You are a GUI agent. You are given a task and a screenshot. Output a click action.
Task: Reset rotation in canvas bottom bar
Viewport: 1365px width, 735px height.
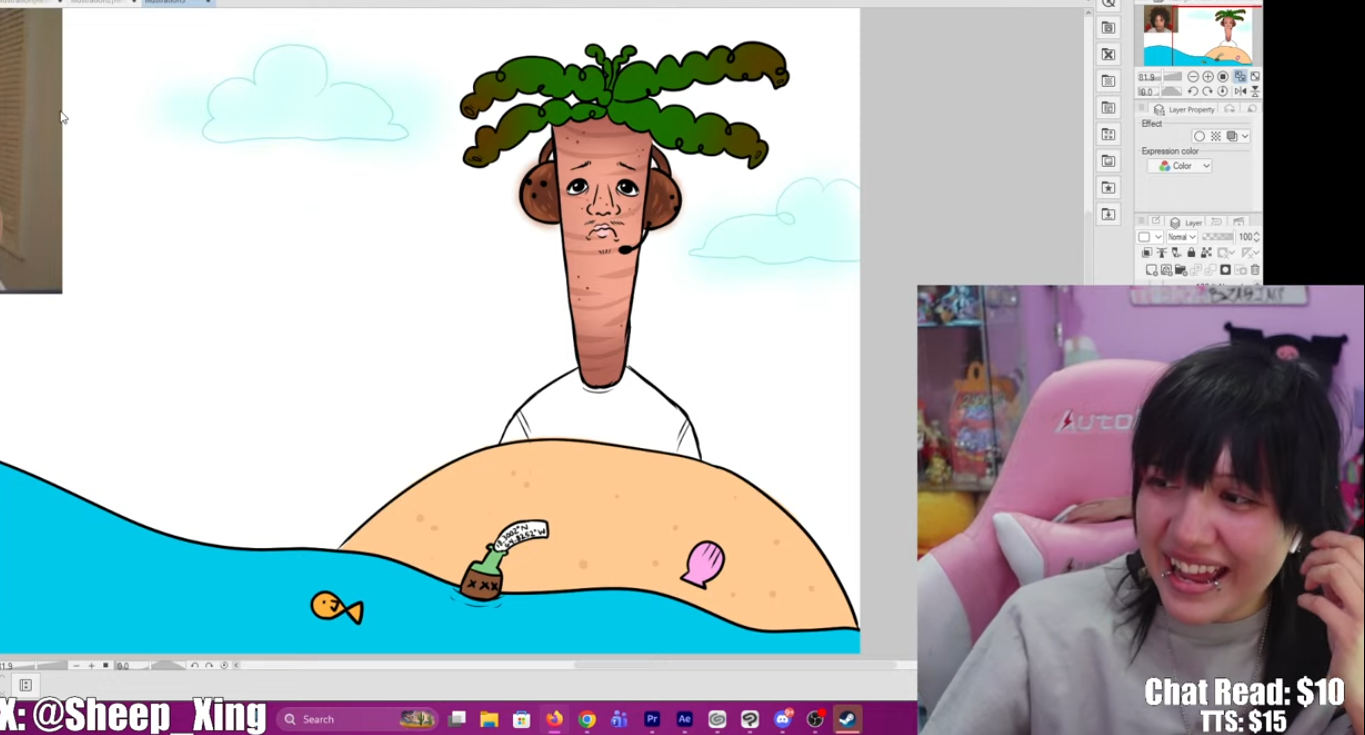[x=224, y=665]
